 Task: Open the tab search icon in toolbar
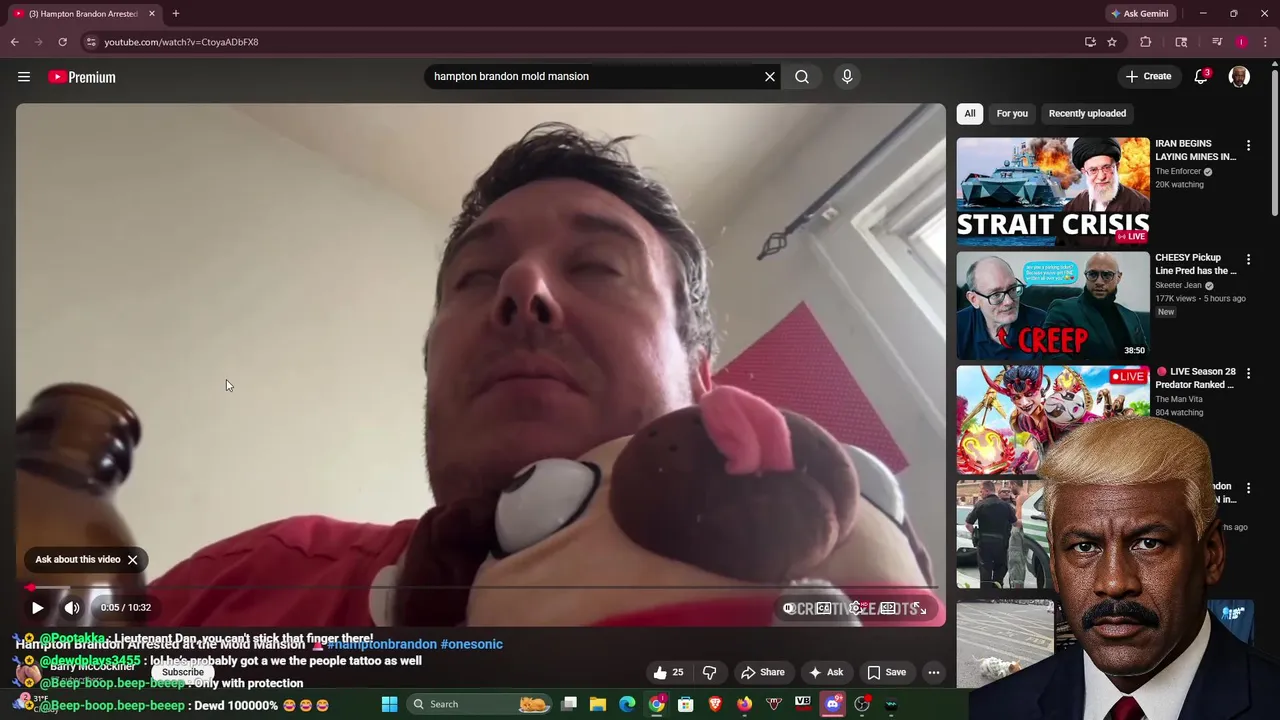[x=1181, y=42]
